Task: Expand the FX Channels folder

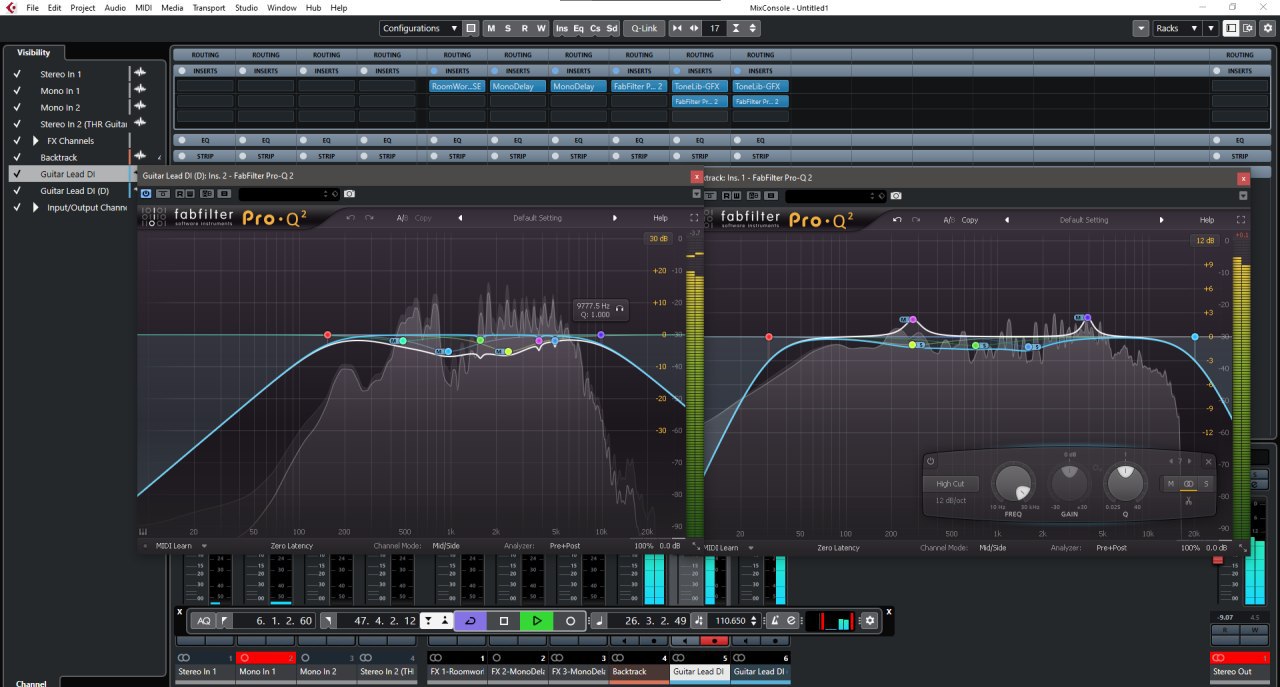Action: point(37,141)
